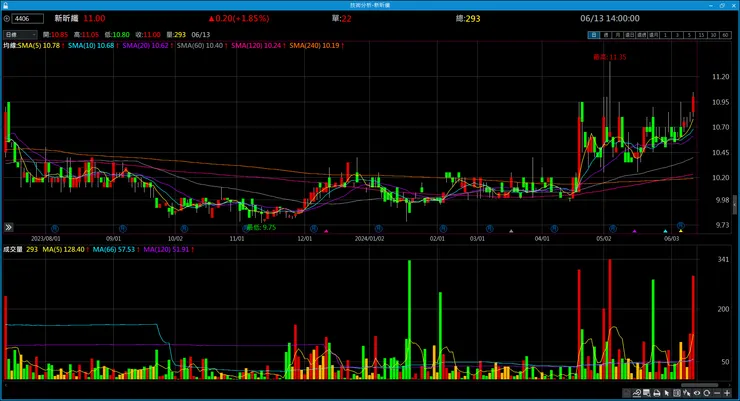Click the SMA(5) 10.78 label

tap(41, 45)
